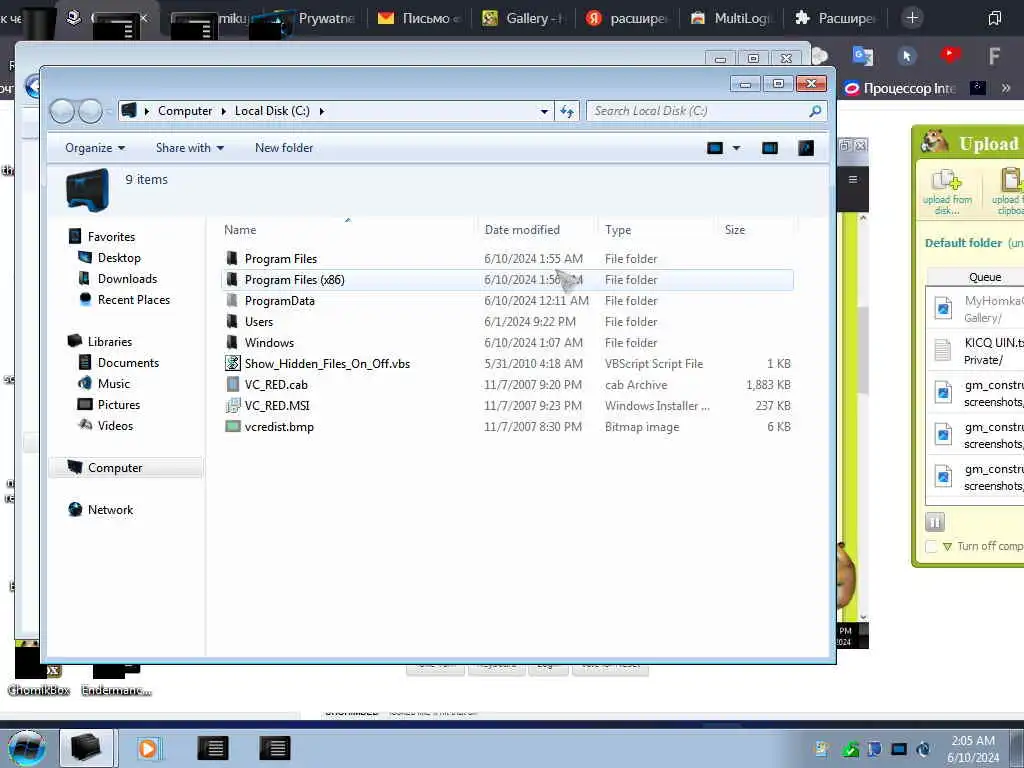The image size is (1024, 768).
Task: Click the hamburger menu in background window
Action: click(x=852, y=179)
